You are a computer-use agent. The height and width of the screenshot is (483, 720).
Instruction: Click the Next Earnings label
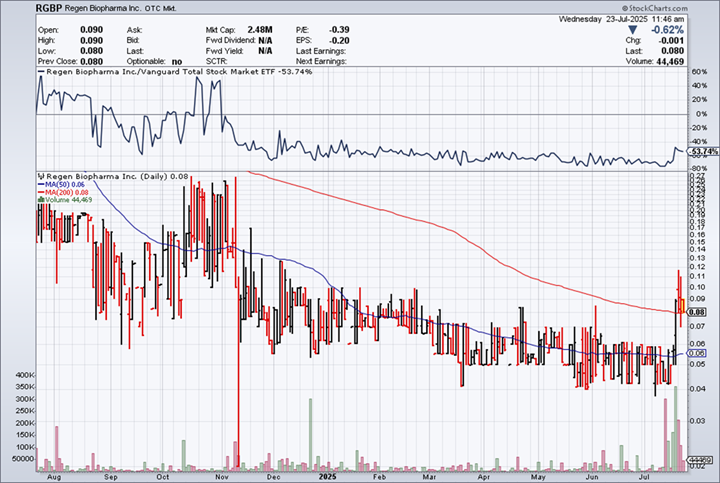[x=321, y=62]
